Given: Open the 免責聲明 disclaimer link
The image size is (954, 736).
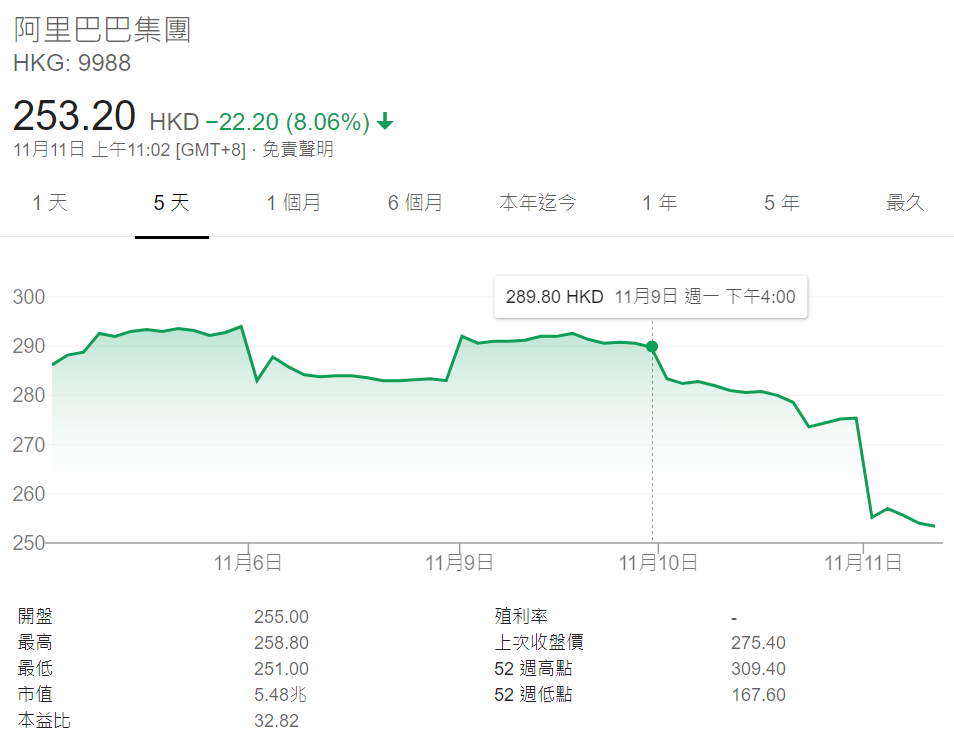Looking at the screenshot, I should coord(298,149).
